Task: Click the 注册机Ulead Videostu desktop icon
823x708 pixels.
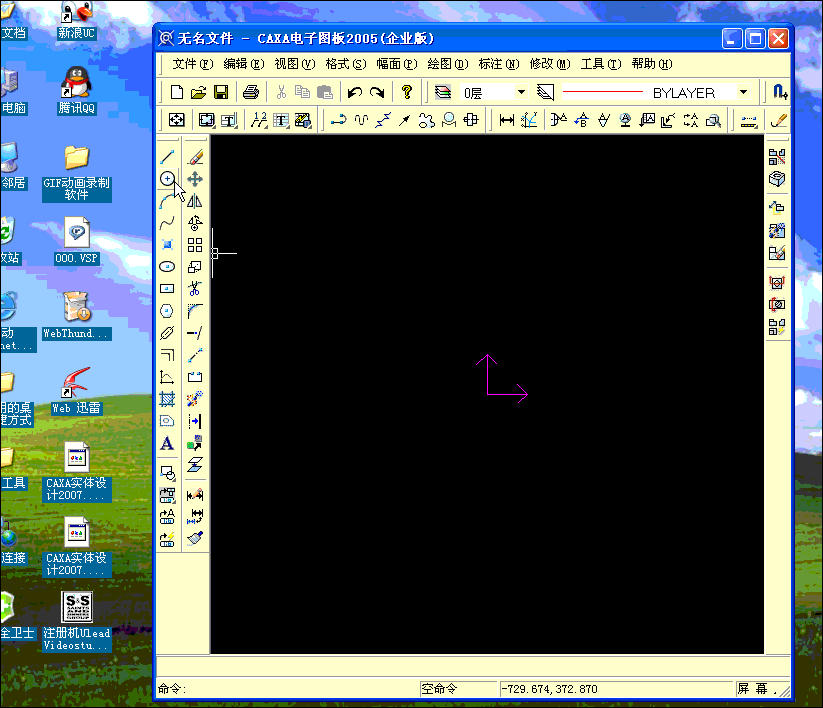Action: pyautogui.click(x=77, y=621)
